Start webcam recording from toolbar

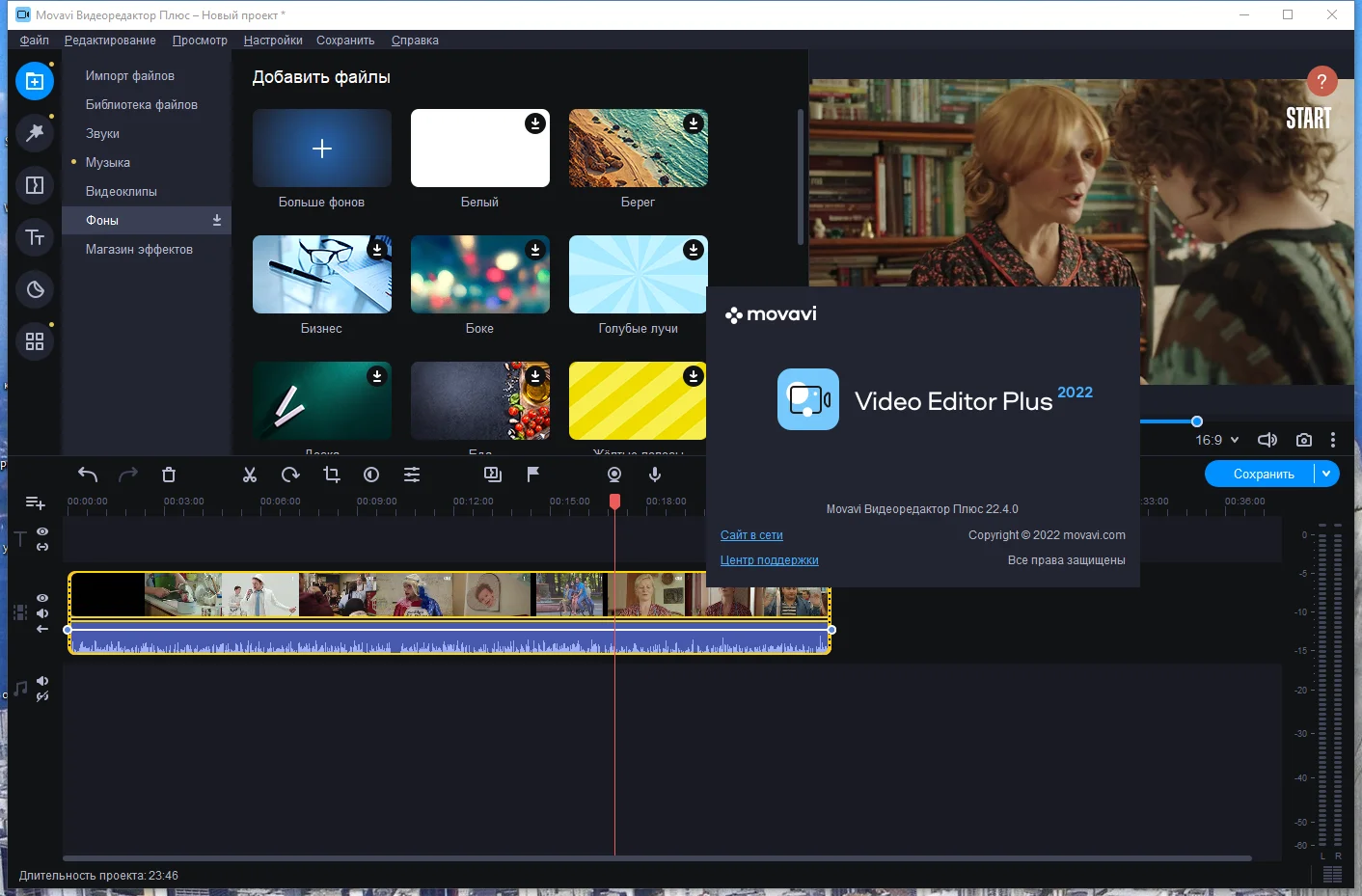614,475
